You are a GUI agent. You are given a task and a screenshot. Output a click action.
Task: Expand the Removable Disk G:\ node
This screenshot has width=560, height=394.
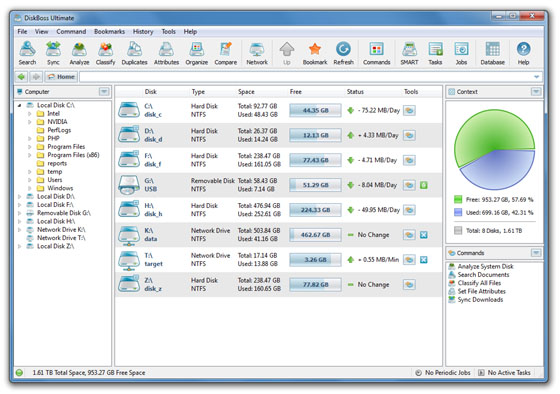(x=20, y=213)
